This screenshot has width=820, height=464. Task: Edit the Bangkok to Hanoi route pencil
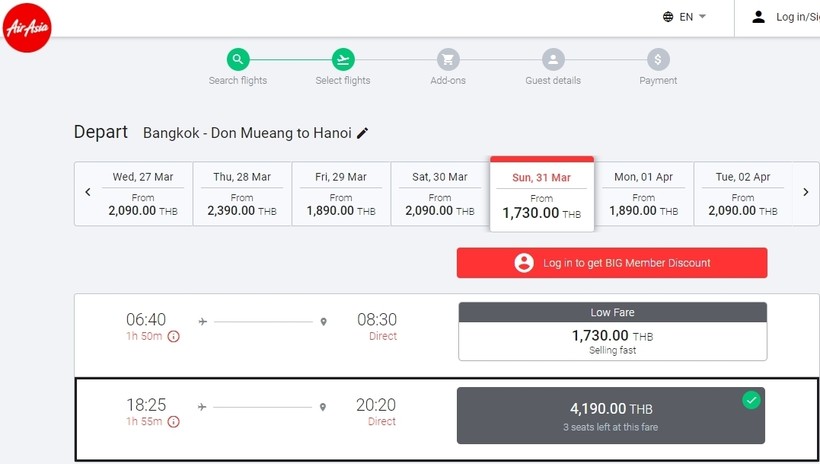pos(363,133)
